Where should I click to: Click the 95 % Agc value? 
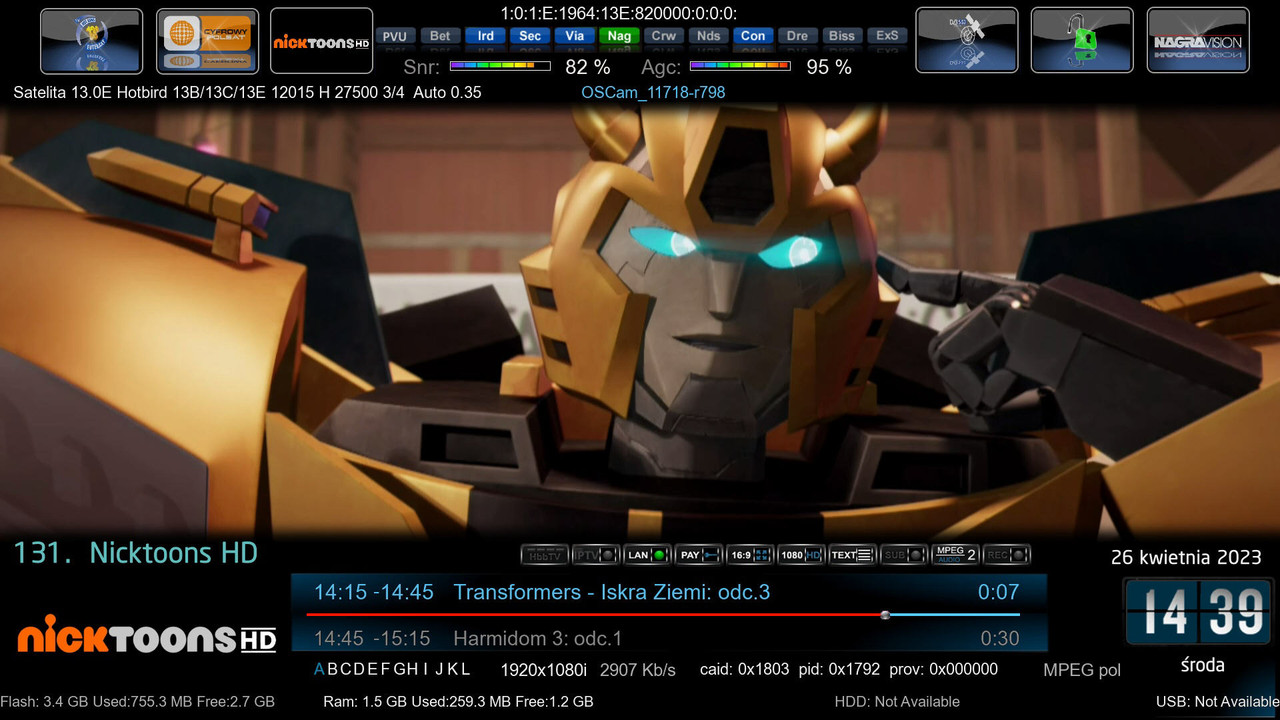829,67
